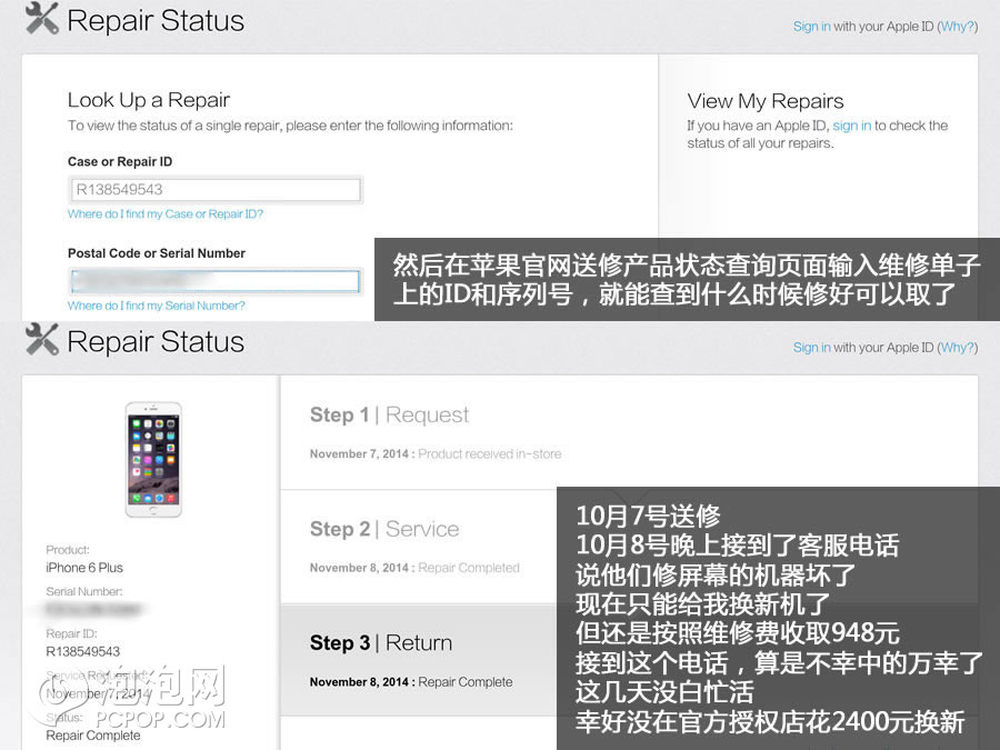Click the Postal Code or Serial Number field
The width and height of the screenshot is (1000, 750).
[x=215, y=281]
